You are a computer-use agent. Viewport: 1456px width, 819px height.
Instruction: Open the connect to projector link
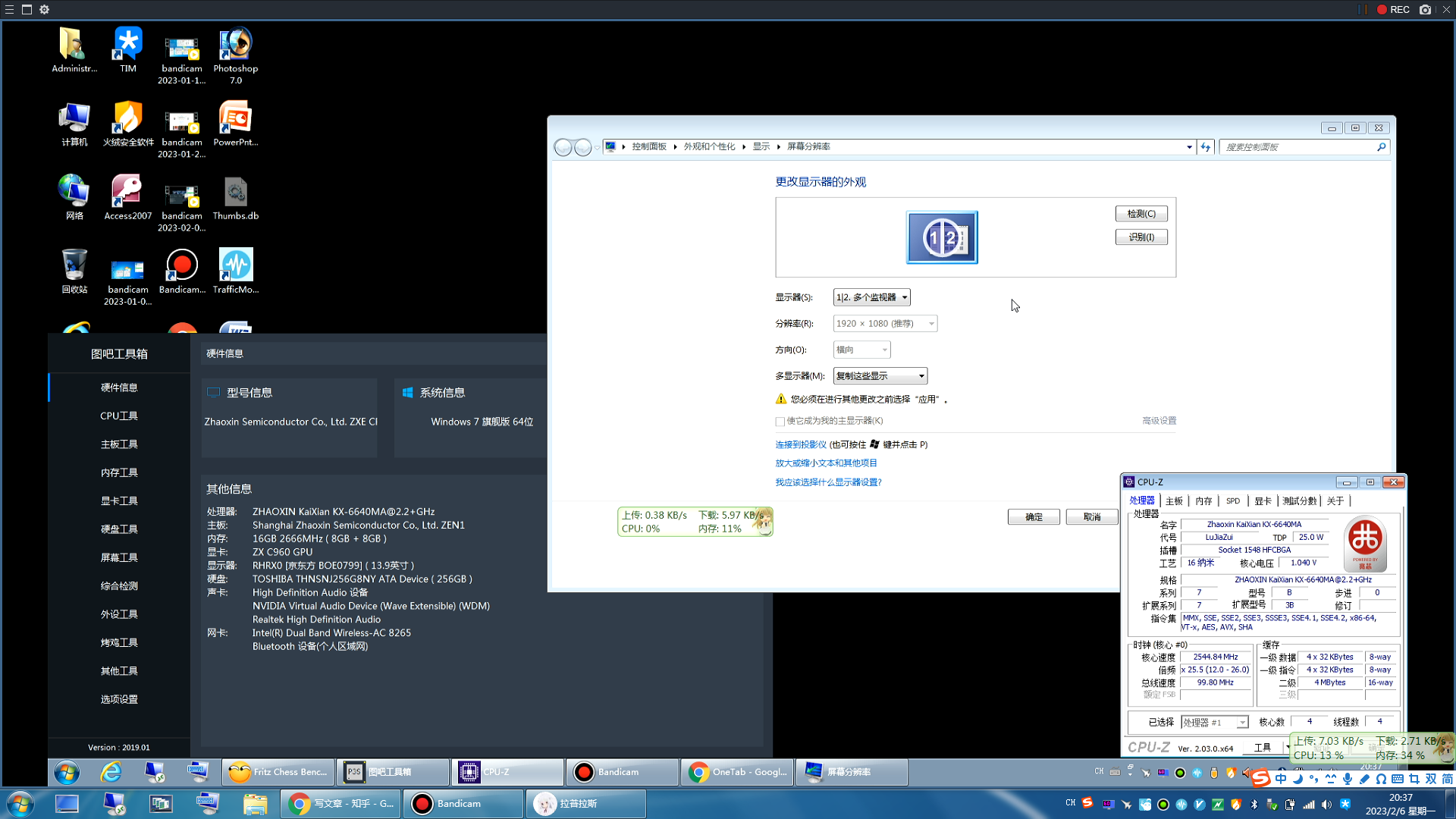pos(801,445)
